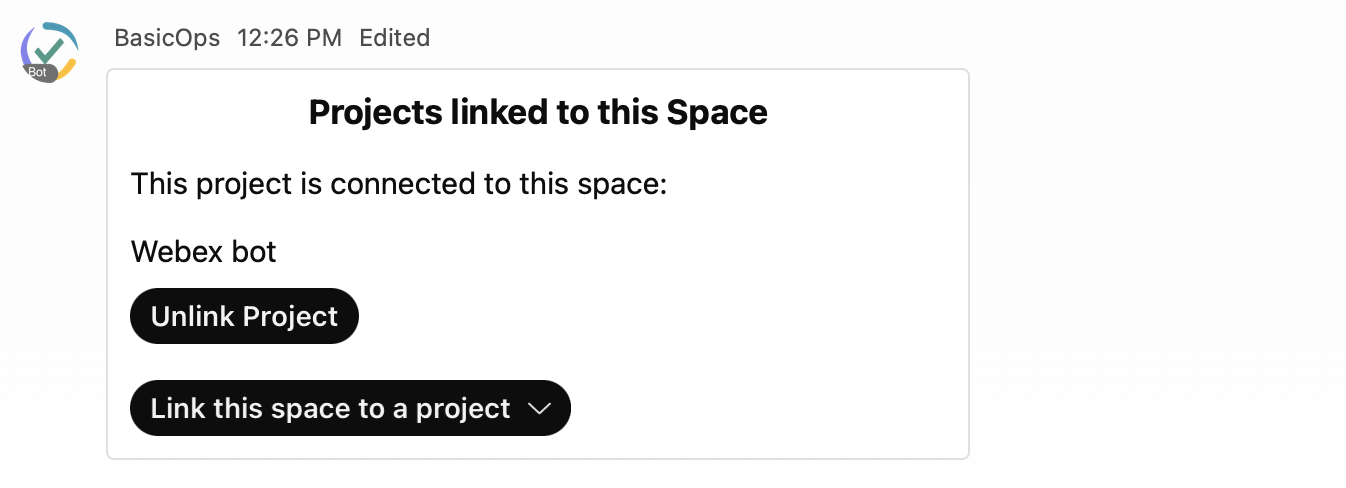This screenshot has width=1346, height=488.
Task: Click the chevron arrow on the Link dropdown
Action: pyautogui.click(x=539, y=409)
